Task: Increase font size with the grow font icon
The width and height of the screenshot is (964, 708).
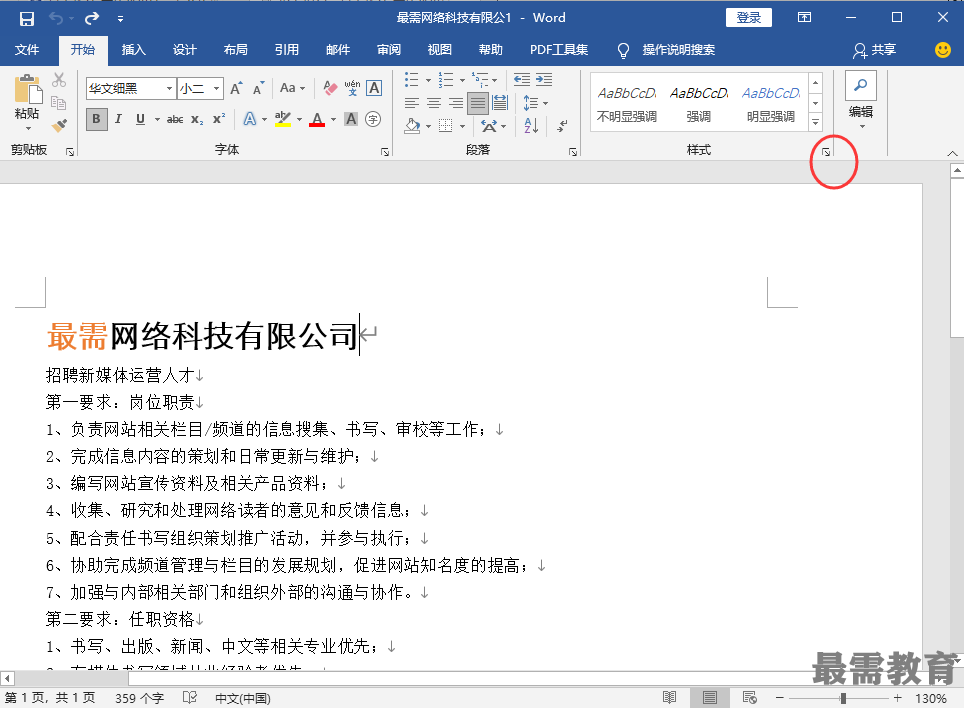Action: [x=236, y=88]
